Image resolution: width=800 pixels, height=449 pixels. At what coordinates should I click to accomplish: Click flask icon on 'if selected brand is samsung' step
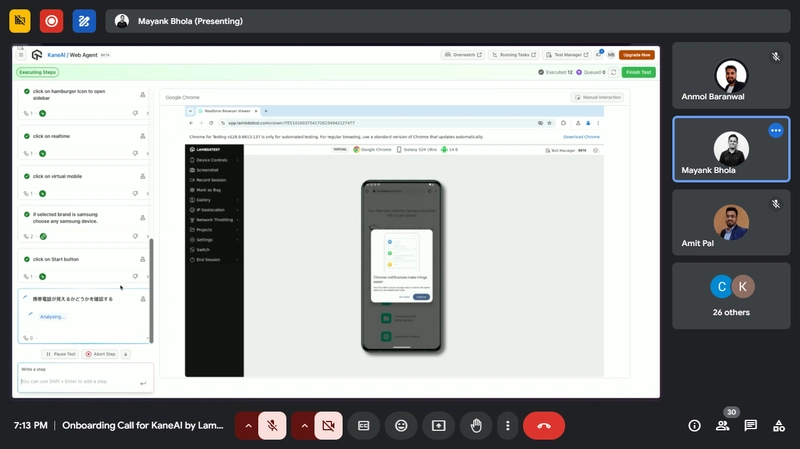(142, 218)
